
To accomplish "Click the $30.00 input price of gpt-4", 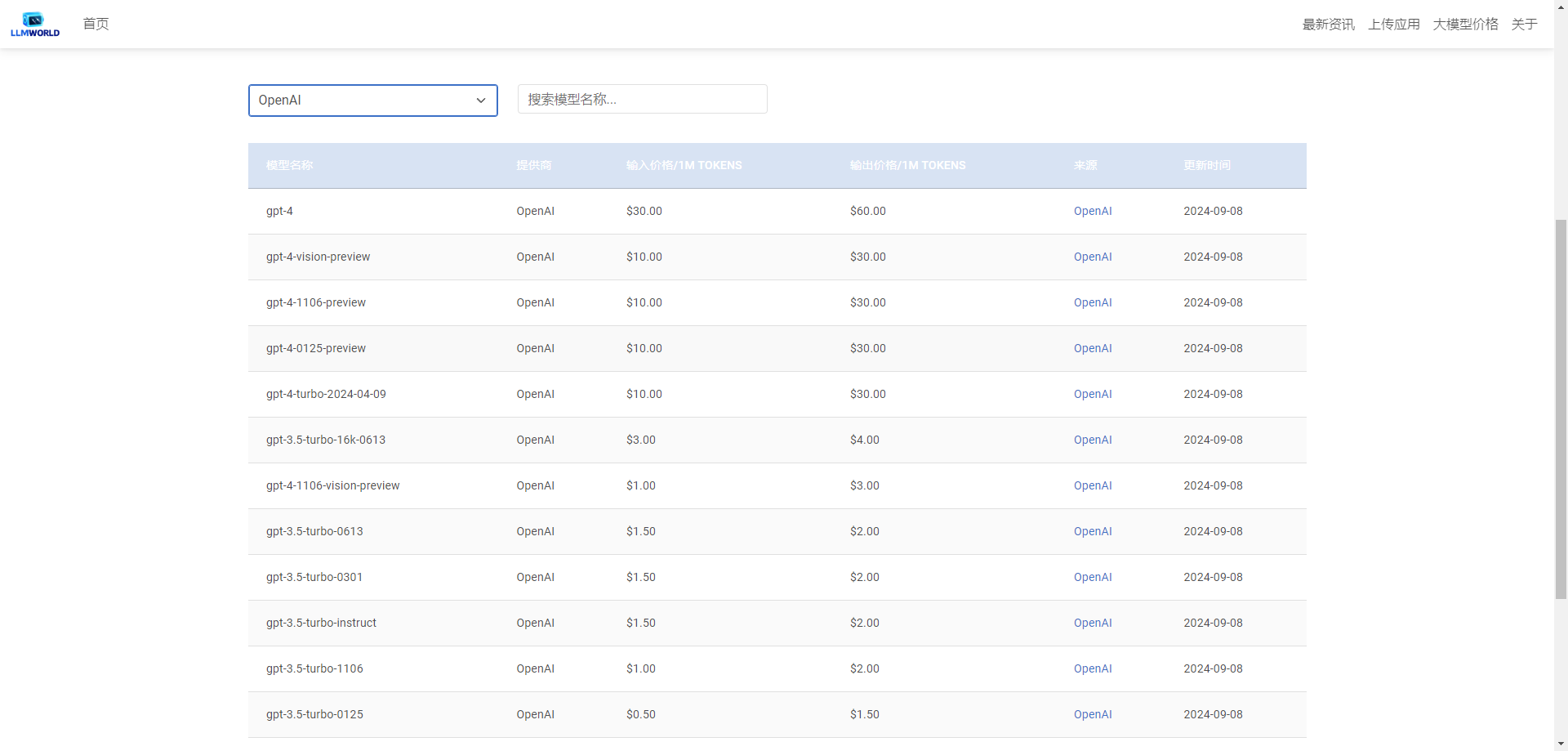I will click(644, 211).
